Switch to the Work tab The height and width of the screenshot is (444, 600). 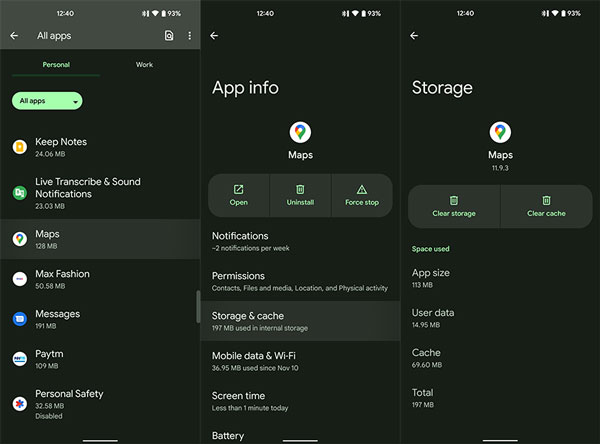144,65
